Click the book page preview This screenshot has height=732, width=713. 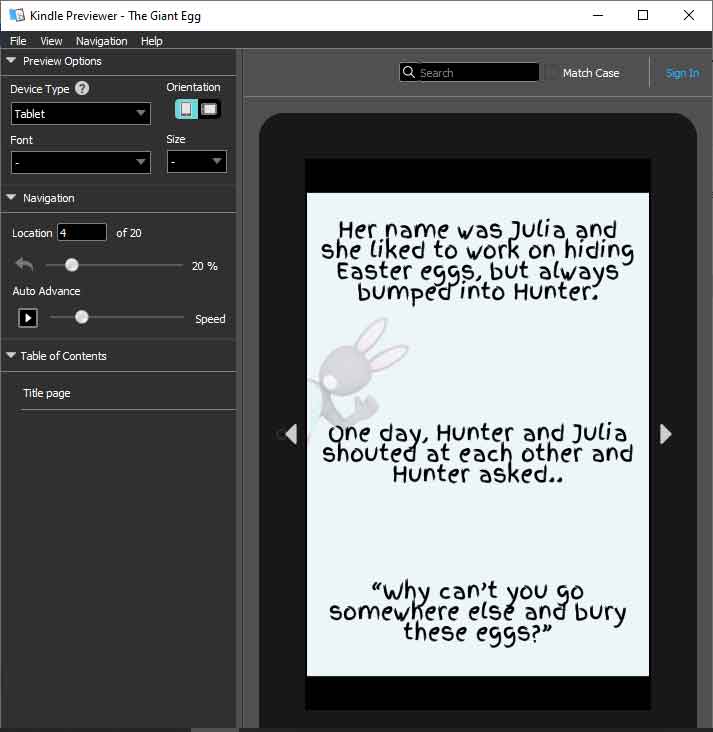478,434
